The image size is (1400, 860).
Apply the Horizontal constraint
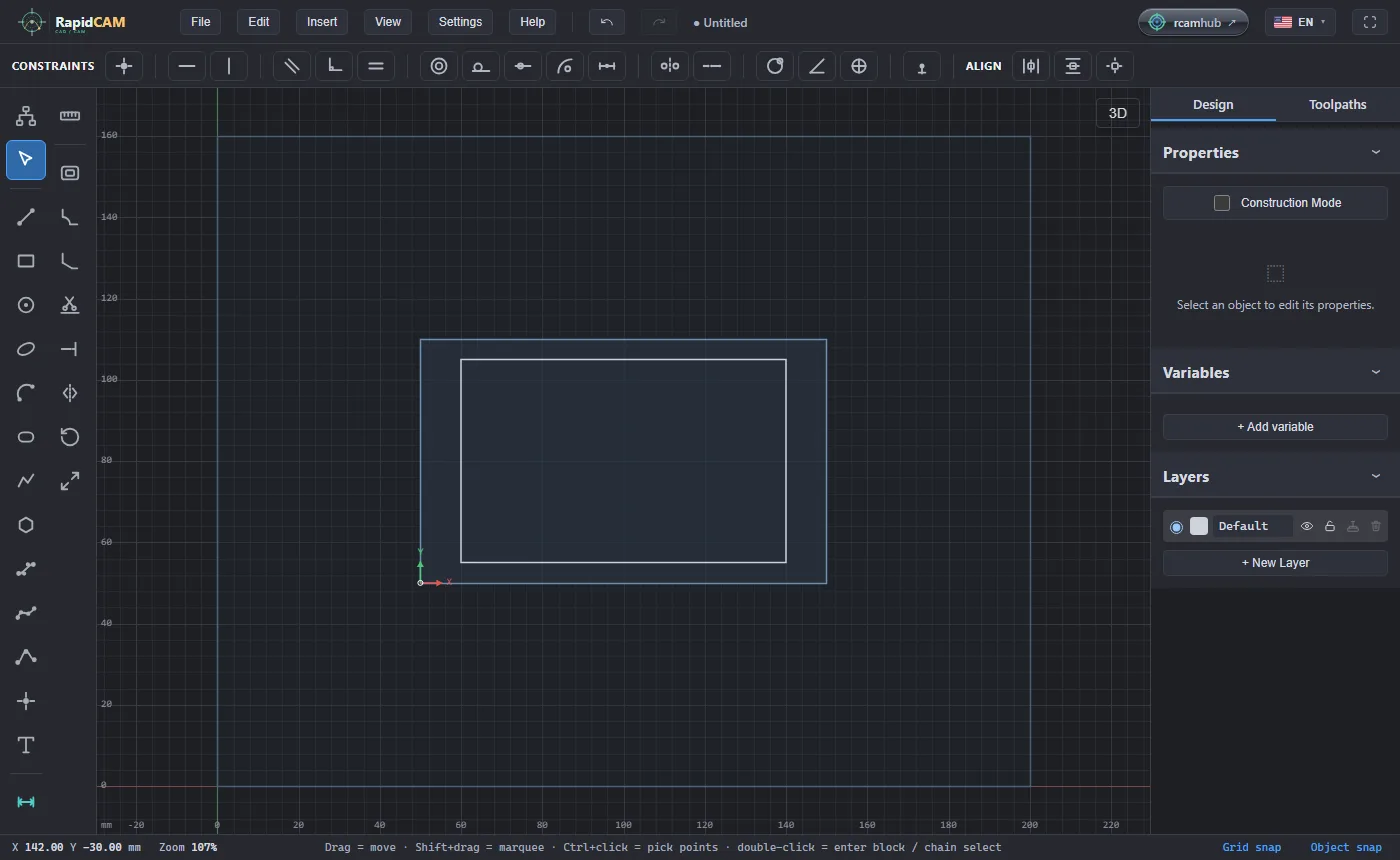[187, 66]
